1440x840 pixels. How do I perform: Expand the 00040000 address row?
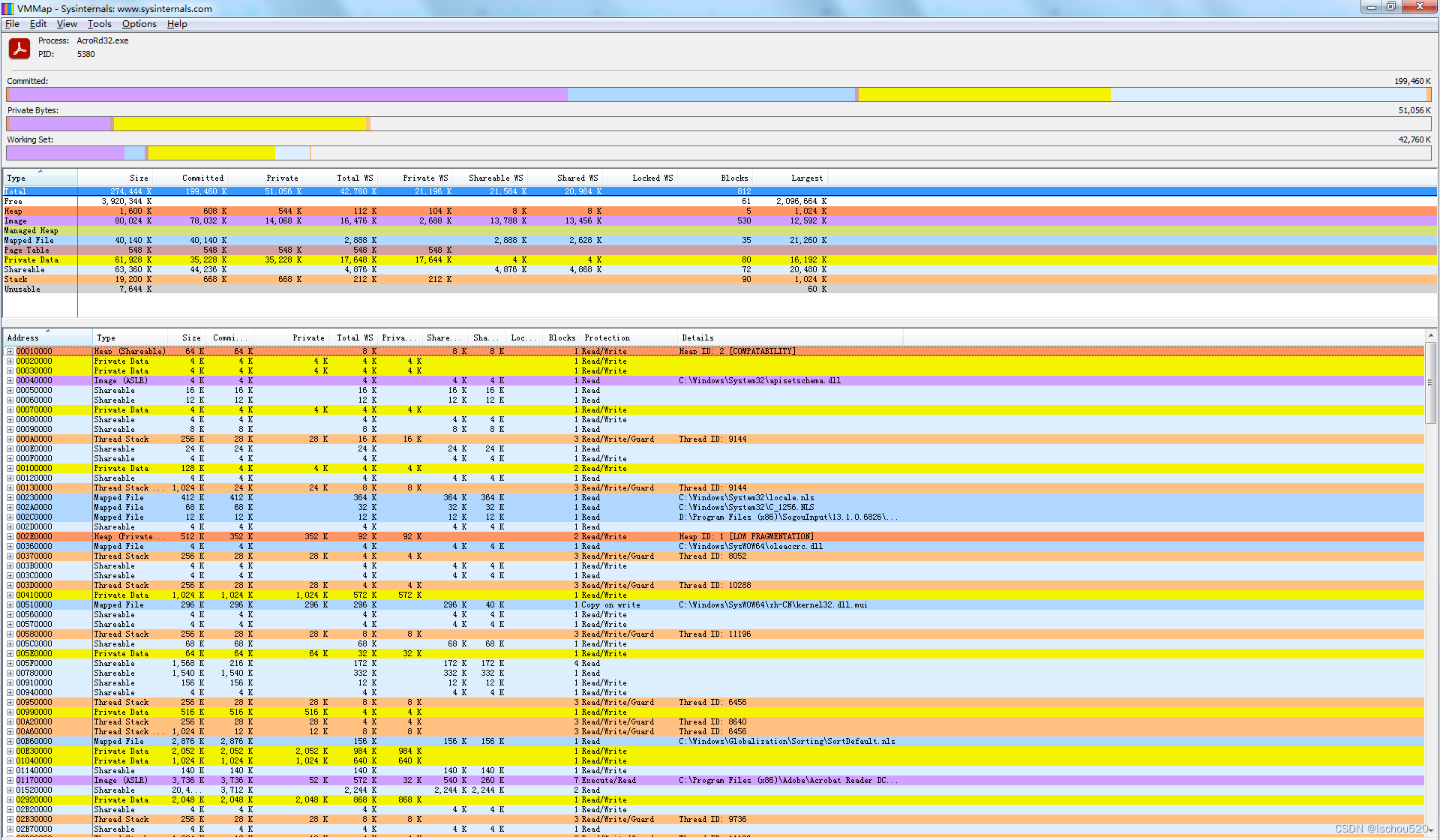(10, 380)
